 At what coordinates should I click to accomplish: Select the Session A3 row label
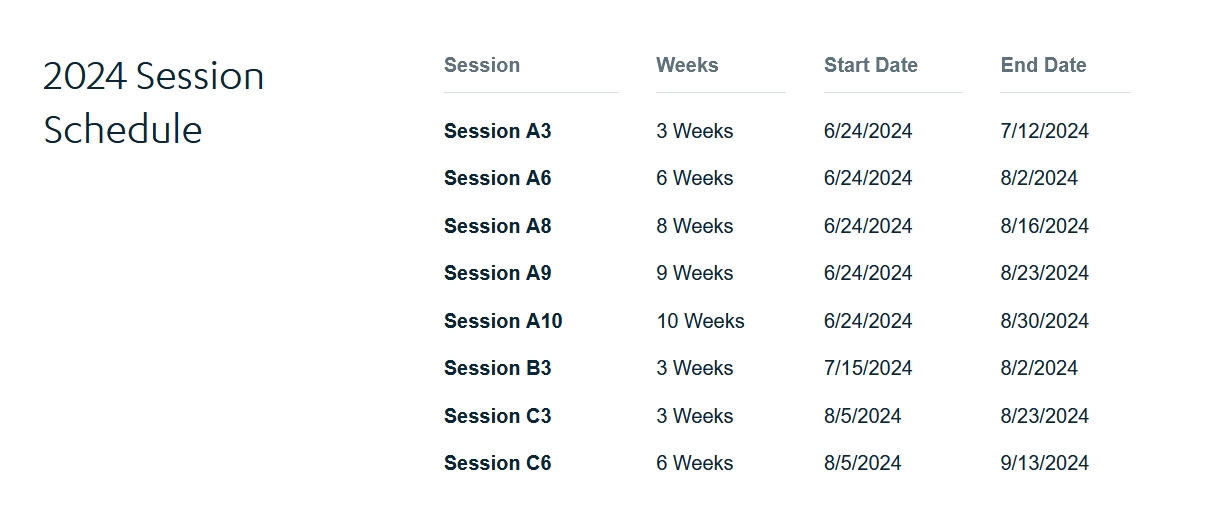(497, 131)
